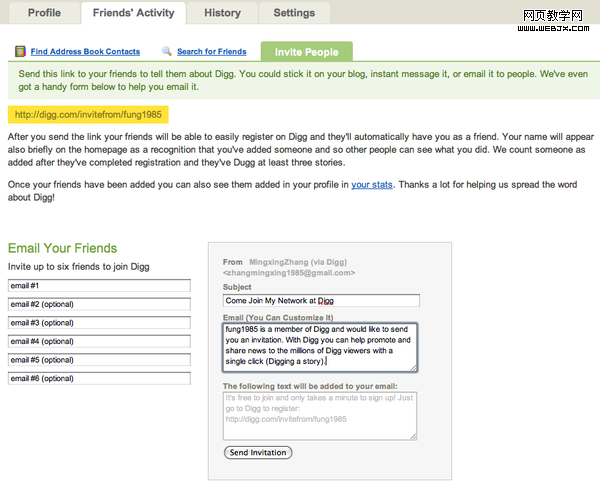Click the Subject text field
This screenshot has width=600, height=481.
click(x=321, y=300)
